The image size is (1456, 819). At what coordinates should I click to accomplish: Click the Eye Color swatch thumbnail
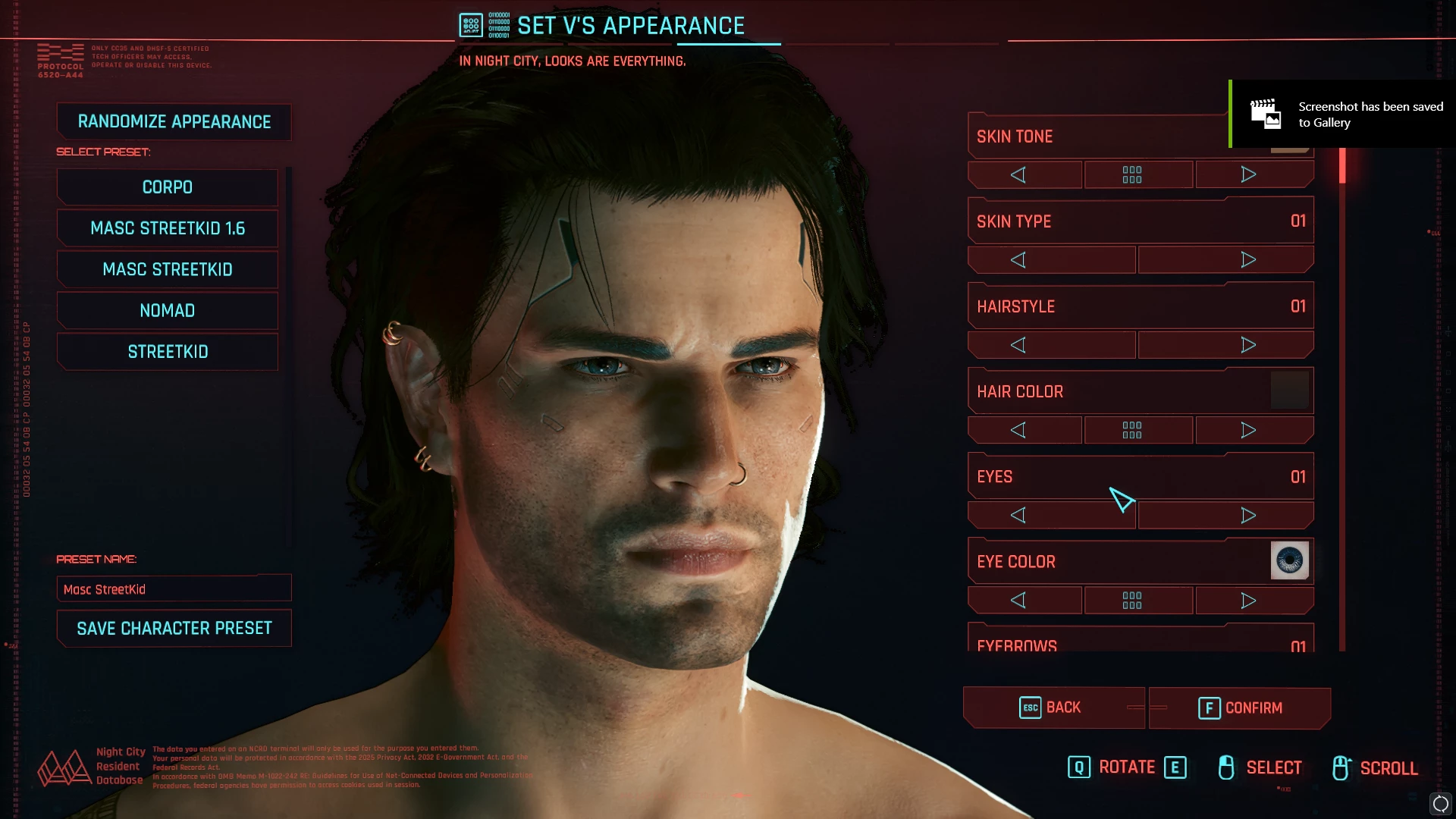tap(1289, 561)
